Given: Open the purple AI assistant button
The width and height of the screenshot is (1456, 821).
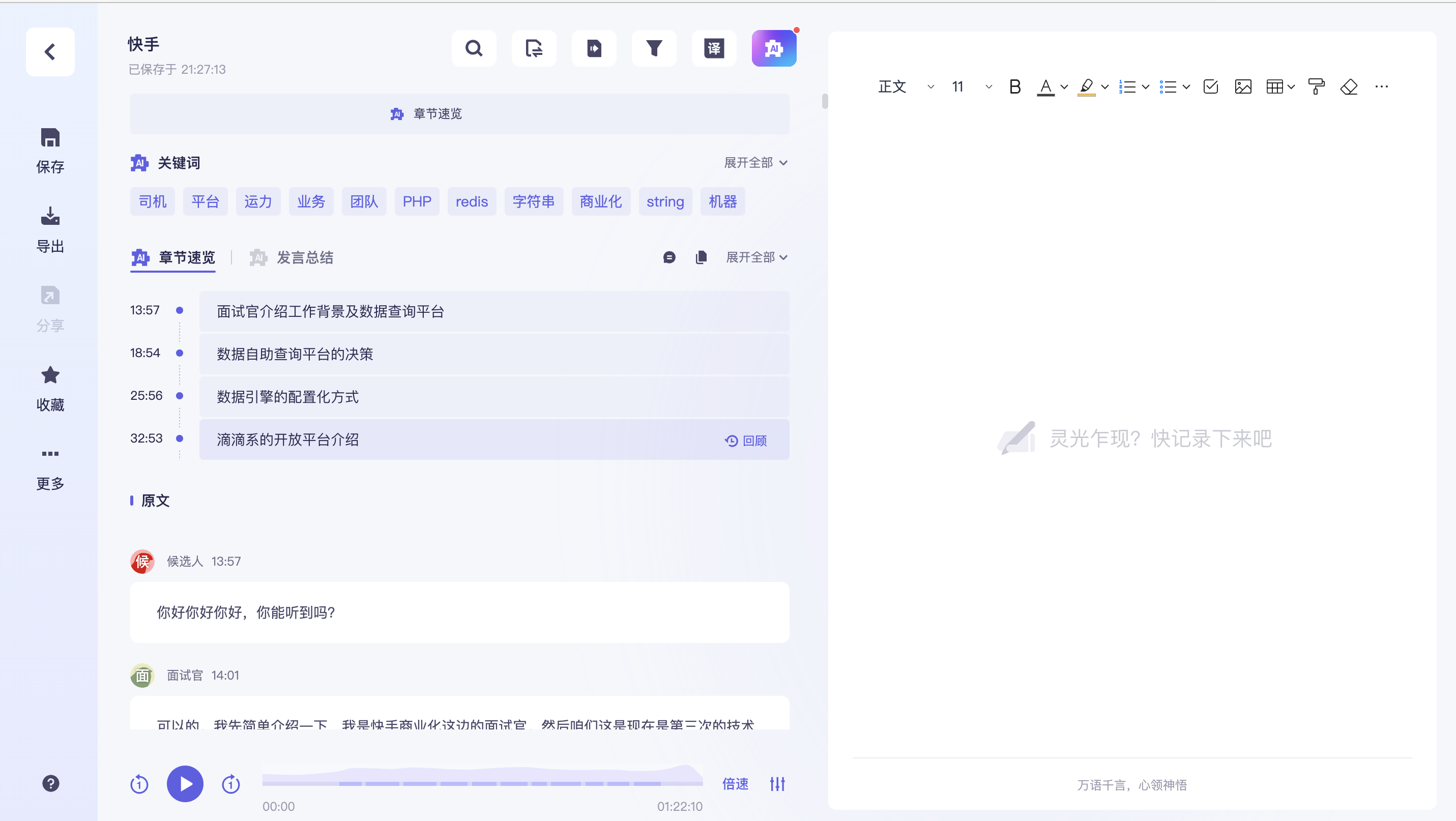Looking at the screenshot, I should [774, 49].
